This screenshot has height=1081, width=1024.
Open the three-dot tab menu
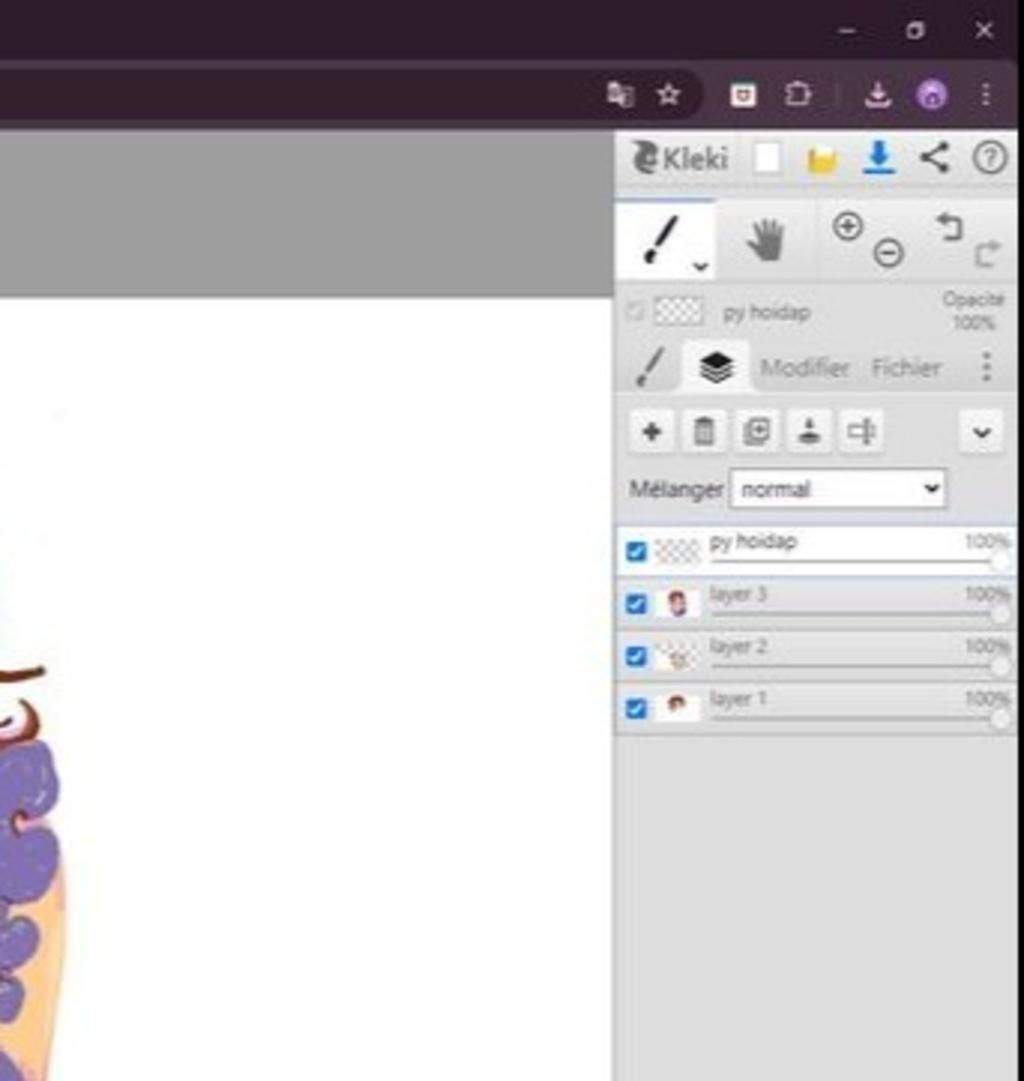(987, 366)
